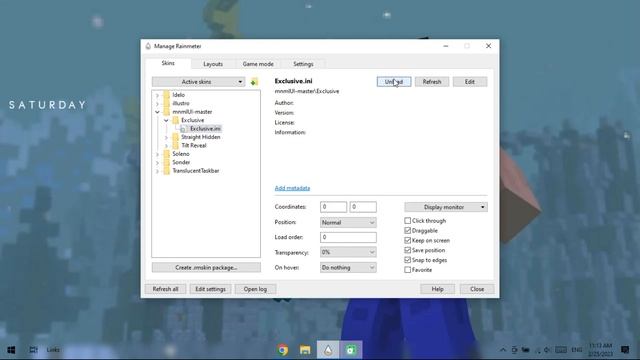This screenshot has height=360, width=640.
Task: Click the Open log button
Action: coord(255,289)
